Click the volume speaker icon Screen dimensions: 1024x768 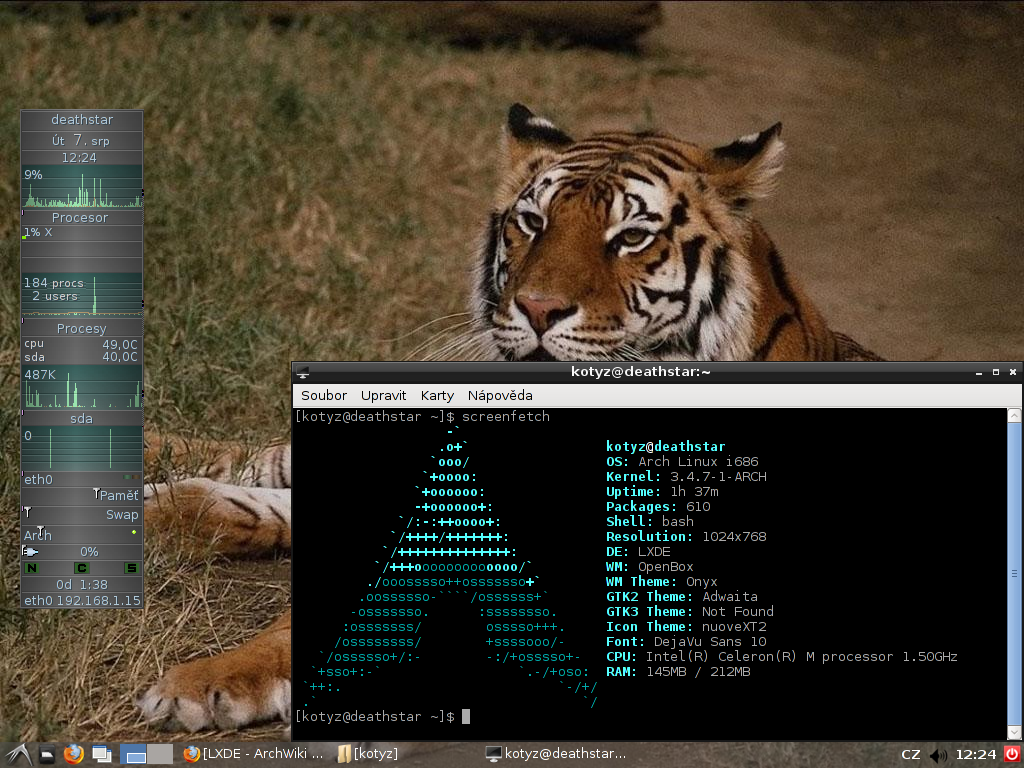[938, 755]
